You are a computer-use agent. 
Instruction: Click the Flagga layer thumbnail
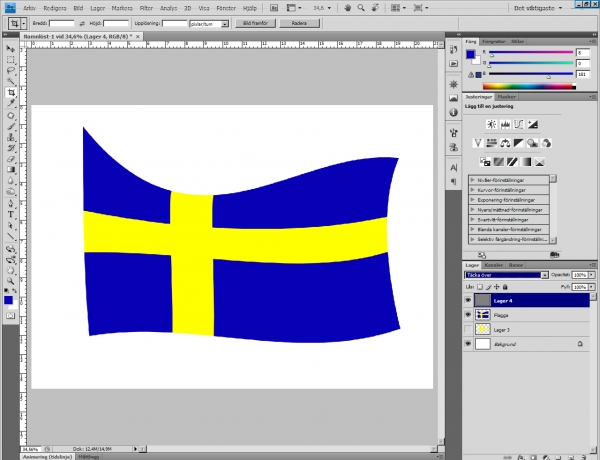click(483, 315)
